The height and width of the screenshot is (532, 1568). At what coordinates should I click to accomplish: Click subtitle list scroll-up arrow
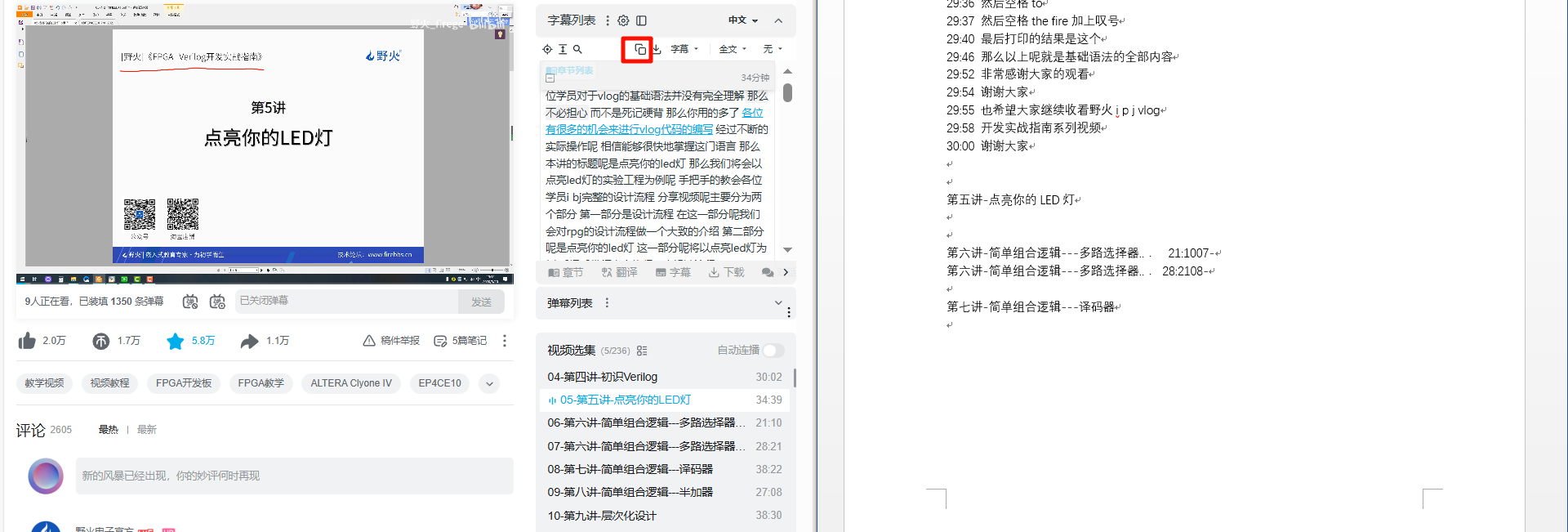[x=787, y=72]
